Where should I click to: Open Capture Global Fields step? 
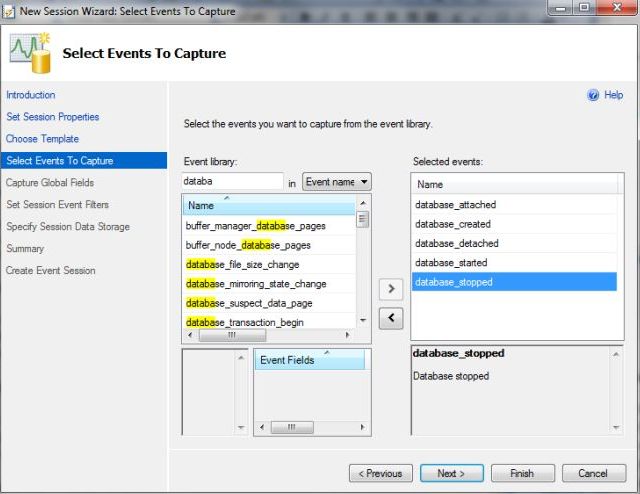50,182
